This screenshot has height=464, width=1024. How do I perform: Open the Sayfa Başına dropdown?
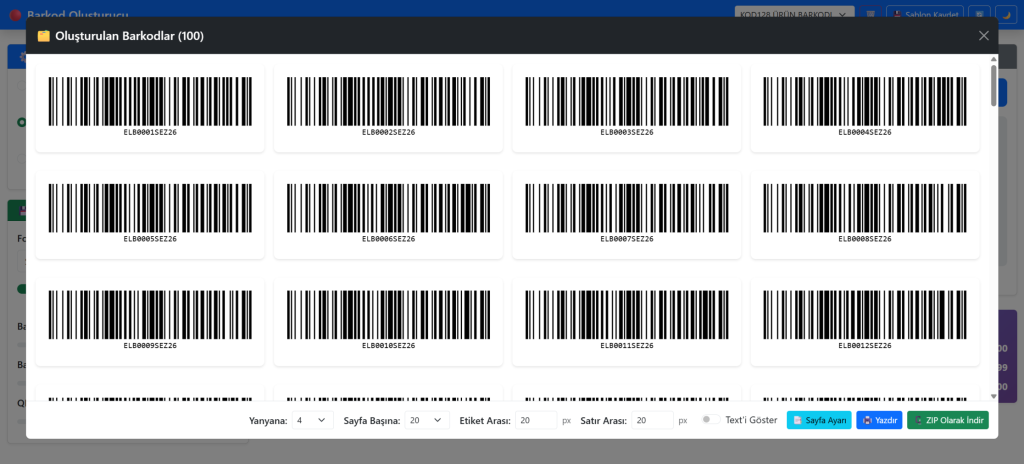point(427,420)
